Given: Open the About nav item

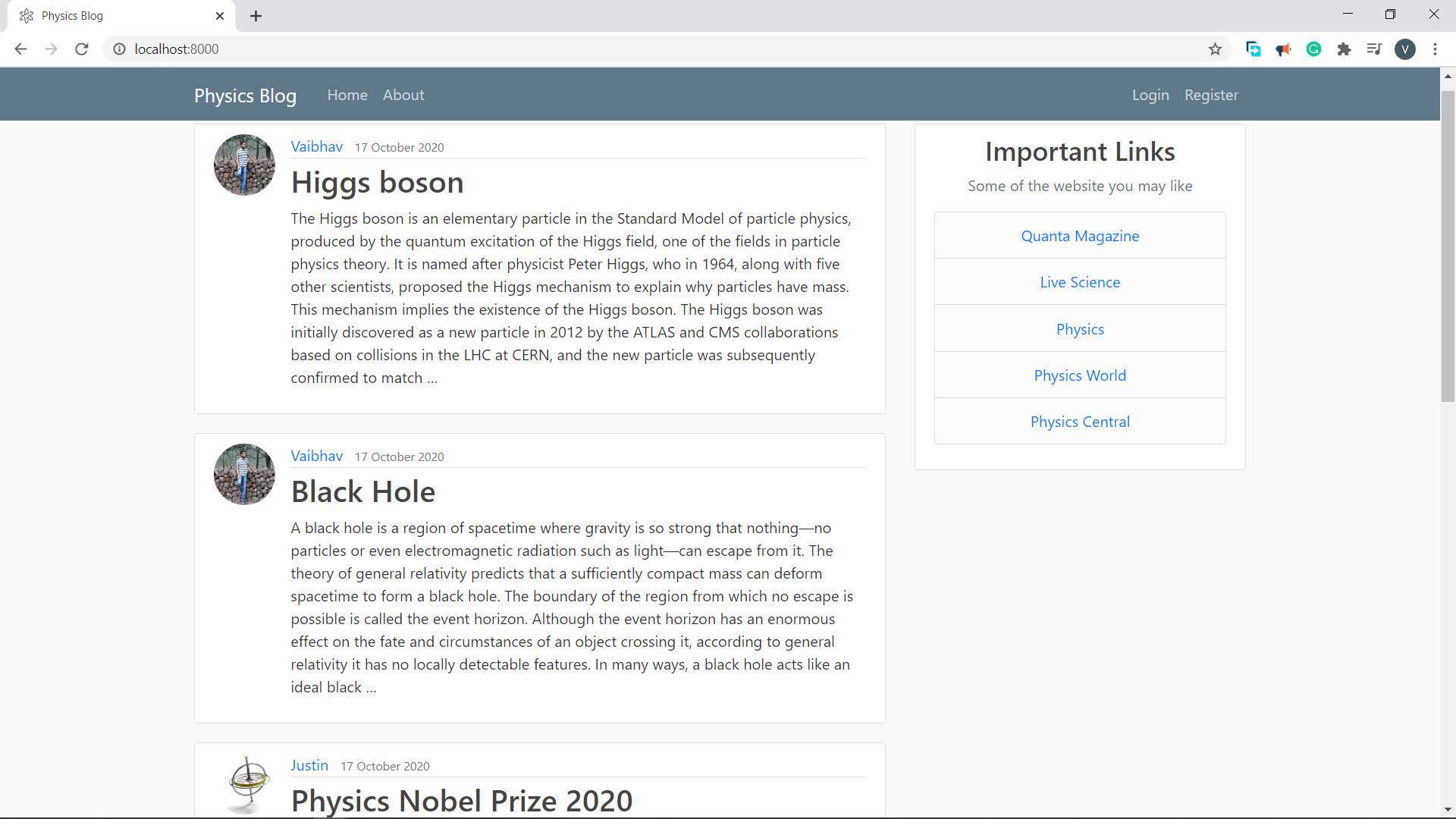Looking at the screenshot, I should click(403, 95).
